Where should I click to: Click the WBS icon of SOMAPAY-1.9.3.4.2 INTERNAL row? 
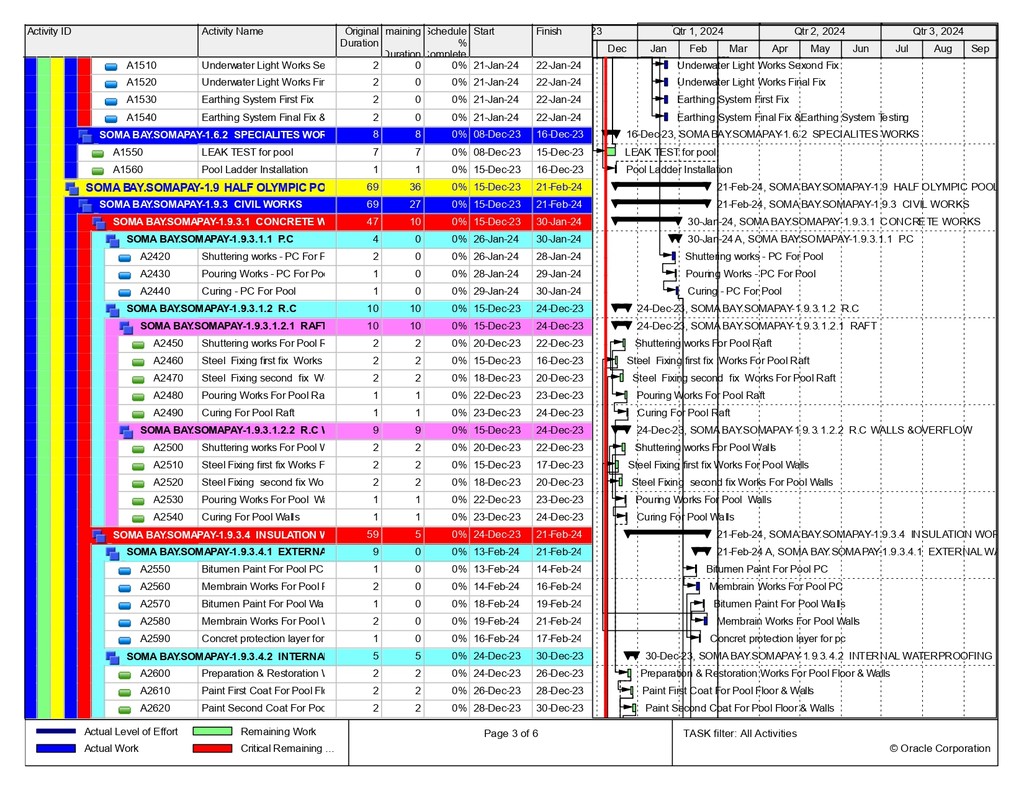coord(112,658)
